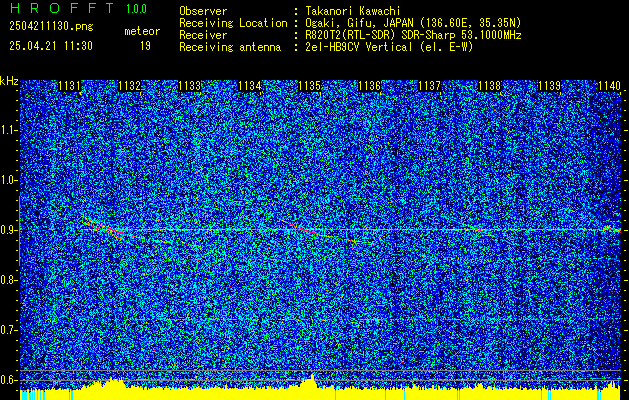Screen dimensions: 629x400
Task: Click the 1133 time marker
Action: coord(189,86)
